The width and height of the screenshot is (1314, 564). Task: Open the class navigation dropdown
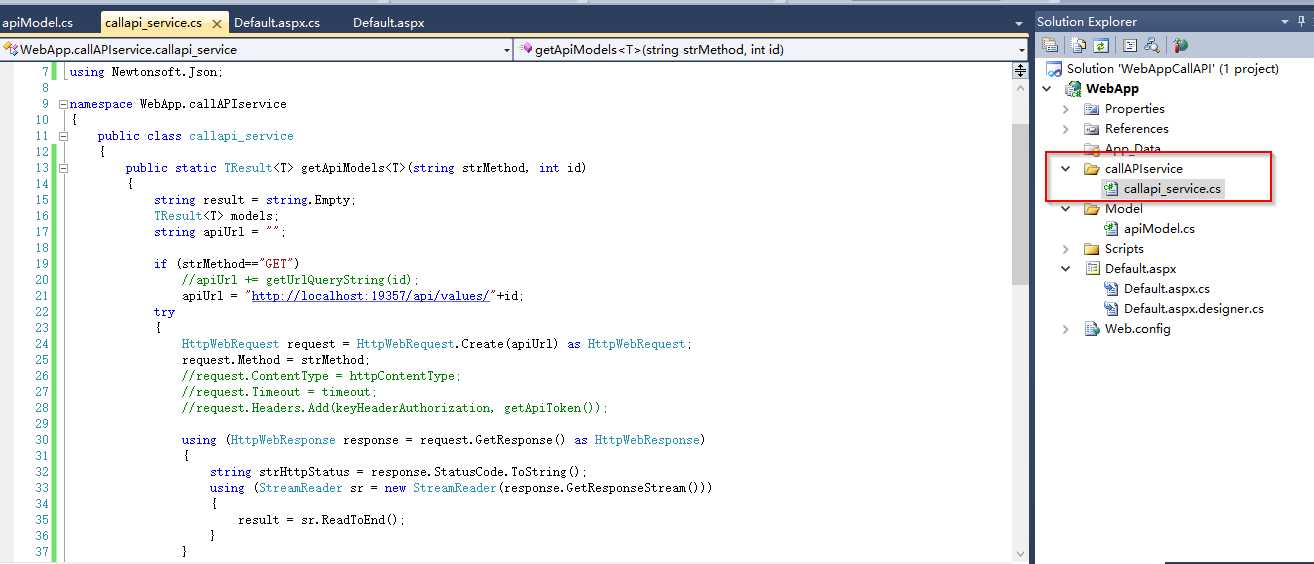click(505, 49)
